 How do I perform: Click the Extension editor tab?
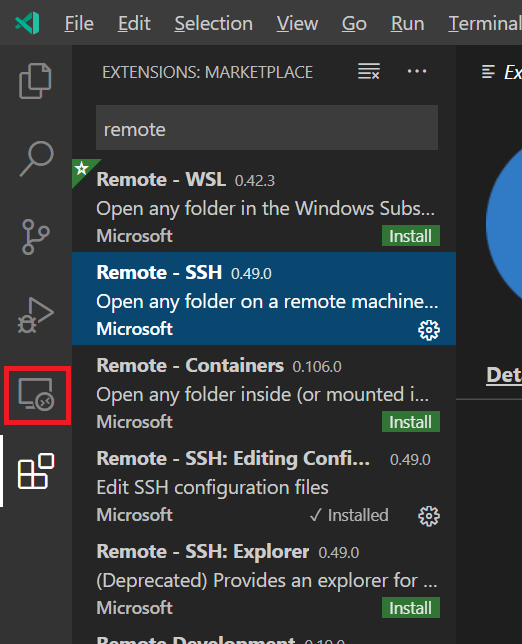501,72
